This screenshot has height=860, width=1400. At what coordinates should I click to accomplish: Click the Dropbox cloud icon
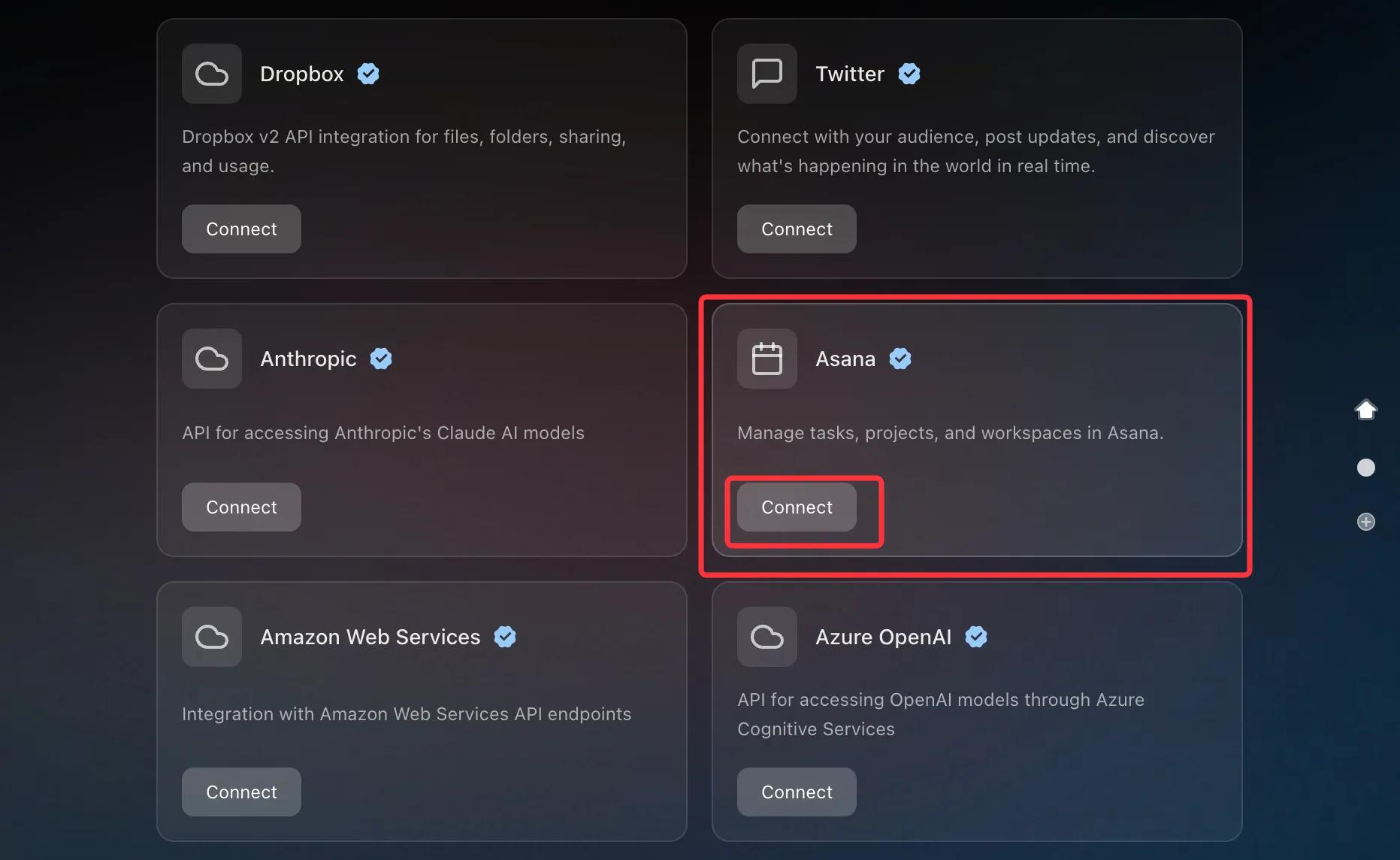tap(211, 74)
